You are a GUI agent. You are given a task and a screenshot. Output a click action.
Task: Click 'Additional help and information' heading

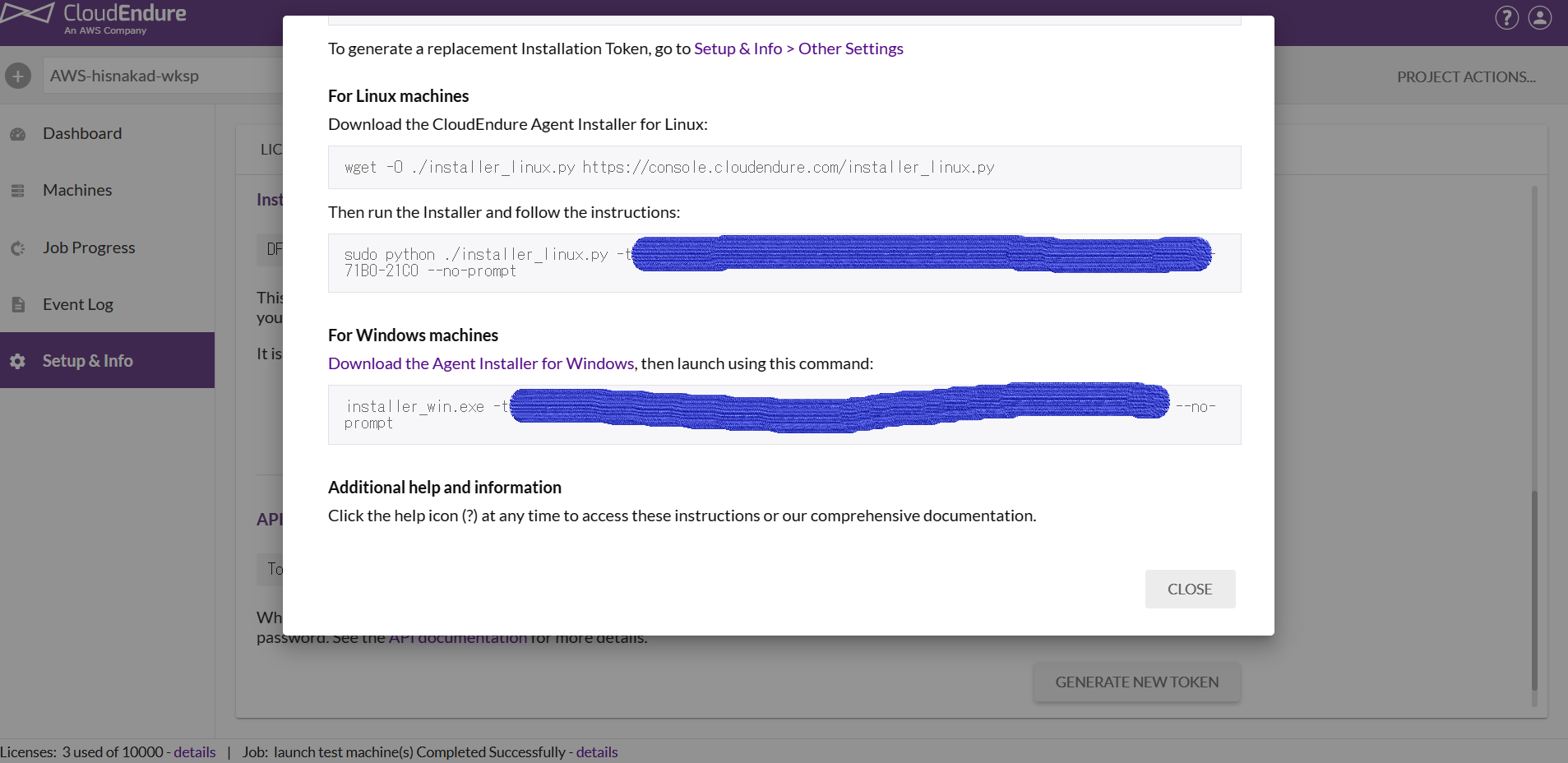click(x=445, y=488)
